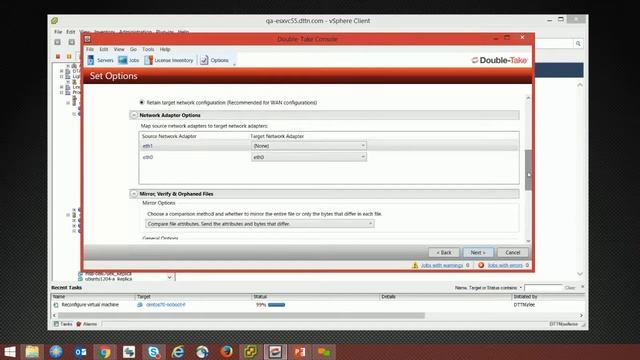Open the File menu in Double-Take Console
The height and width of the screenshot is (360, 640).
[x=90, y=49]
